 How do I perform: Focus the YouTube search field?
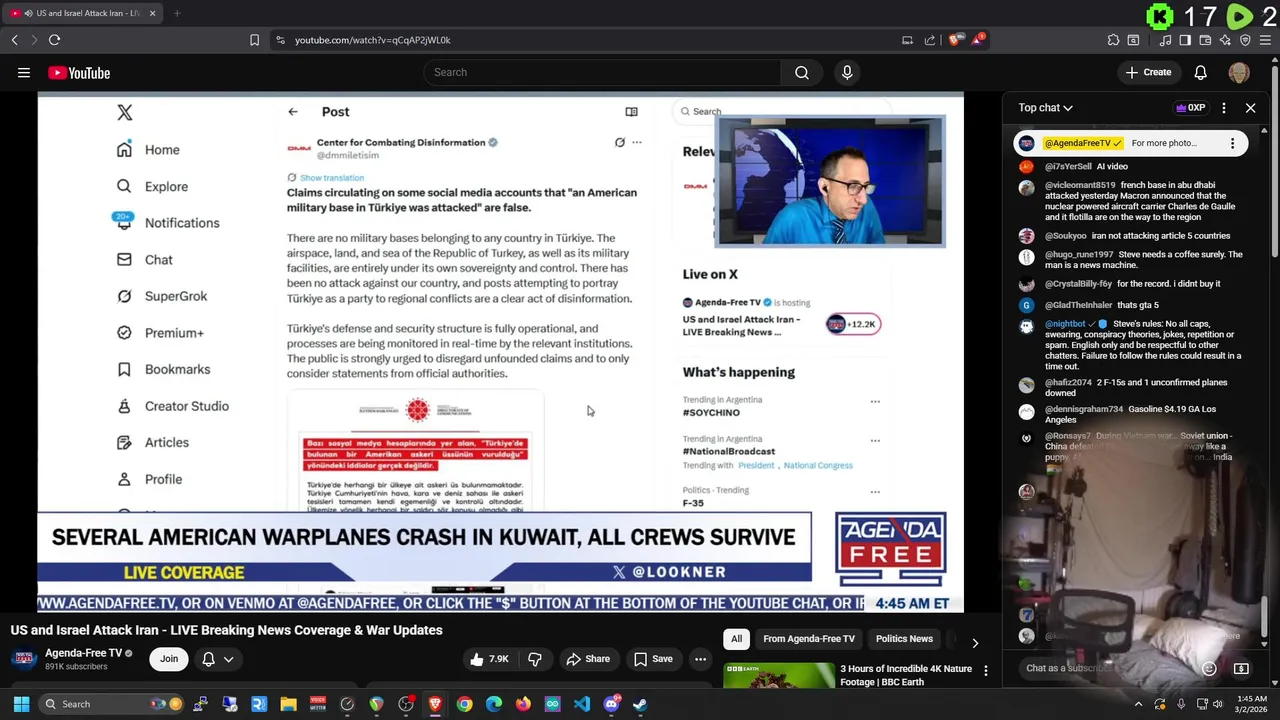point(602,72)
